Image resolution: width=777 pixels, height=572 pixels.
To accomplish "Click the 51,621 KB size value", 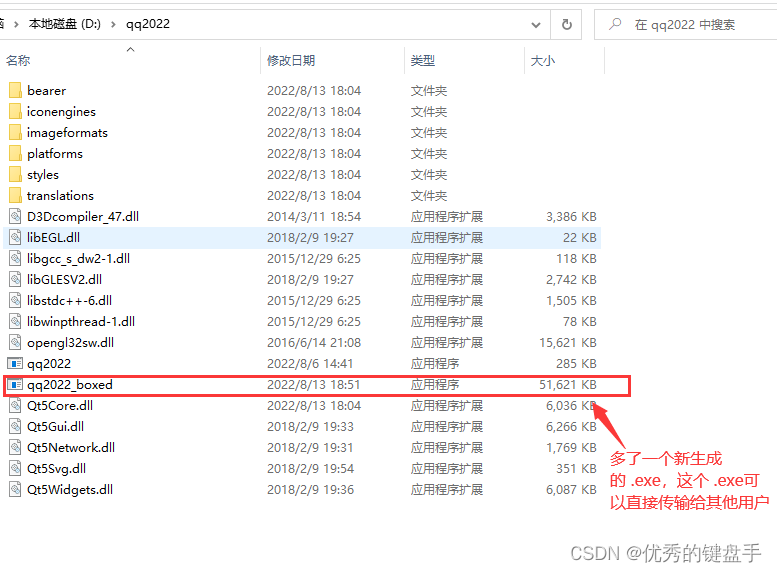I will click(x=568, y=385).
